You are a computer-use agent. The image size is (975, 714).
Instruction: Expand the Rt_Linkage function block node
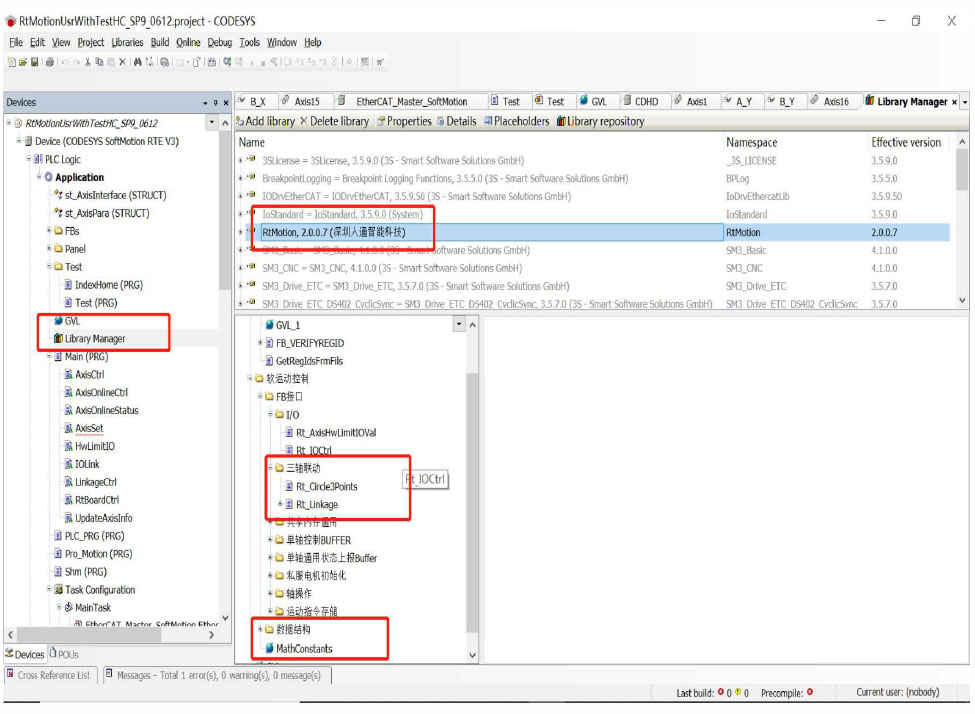279,504
